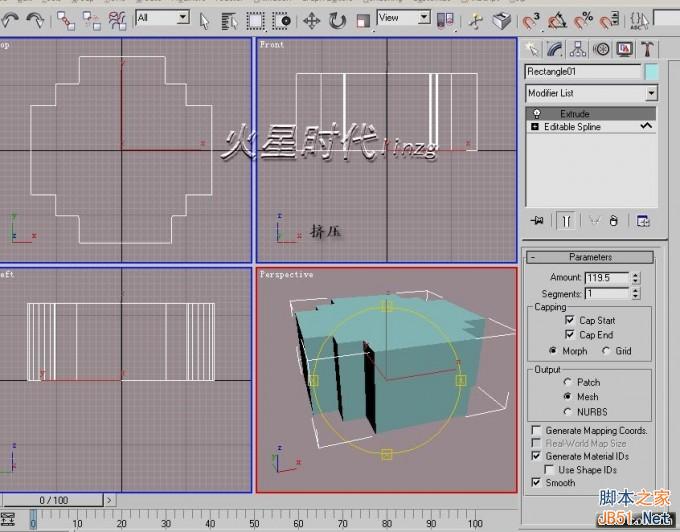Choose the Select Object arrow tool
Screen dimensions: 680x532
[x=204, y=21]
